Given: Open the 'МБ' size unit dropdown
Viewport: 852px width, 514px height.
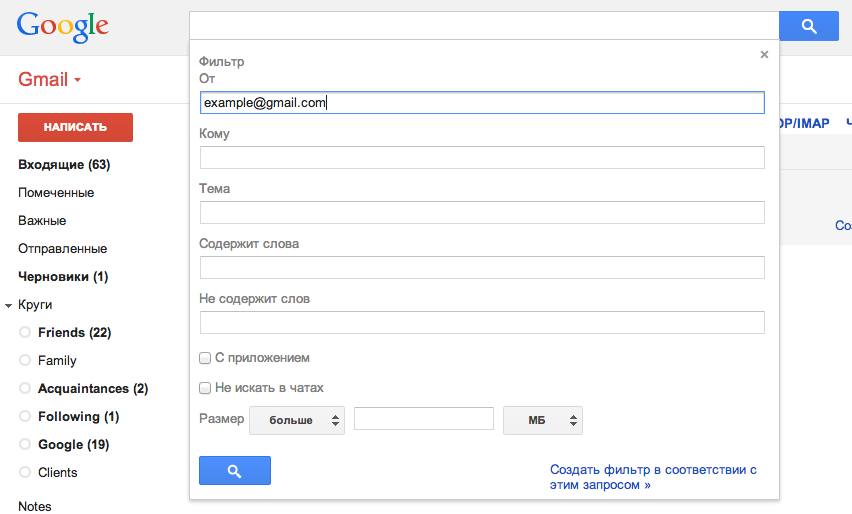Looking at the screenshot, I should coord(542,421).
